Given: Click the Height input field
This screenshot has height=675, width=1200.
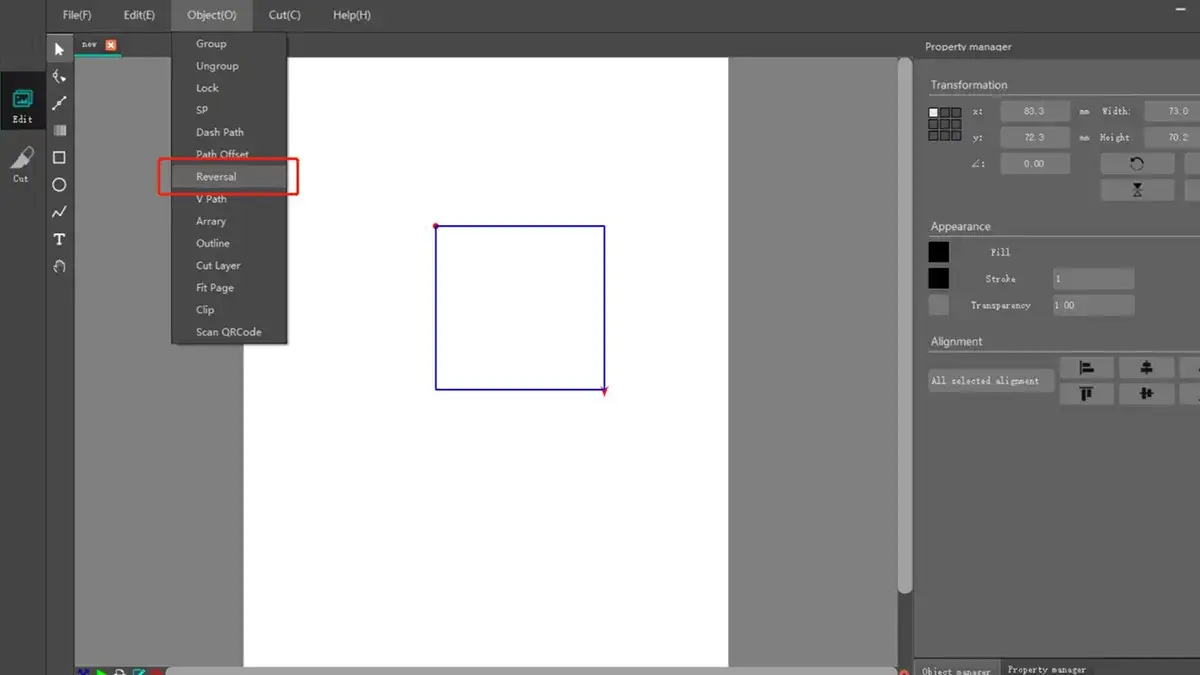Looking at the screenshot, I should [1171, 137].
